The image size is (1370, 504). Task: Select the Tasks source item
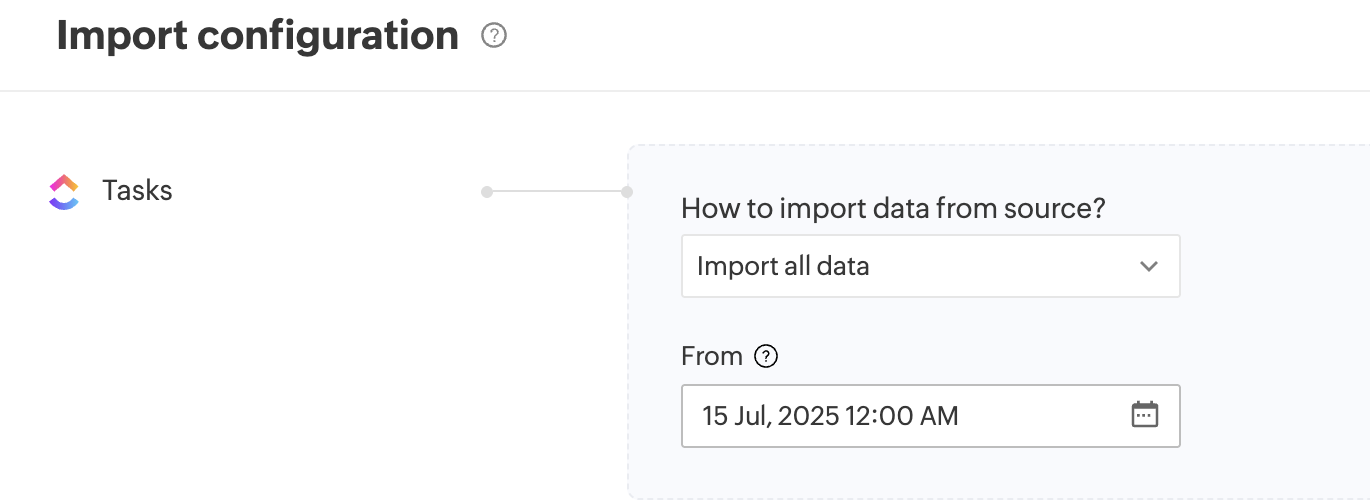(x=137, y=191)
